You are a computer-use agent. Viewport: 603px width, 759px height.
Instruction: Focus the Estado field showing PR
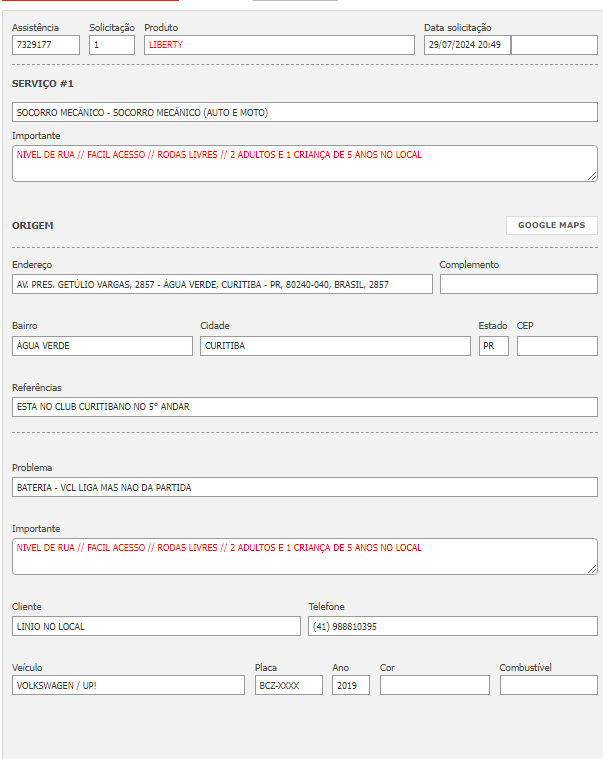(493, 346)
